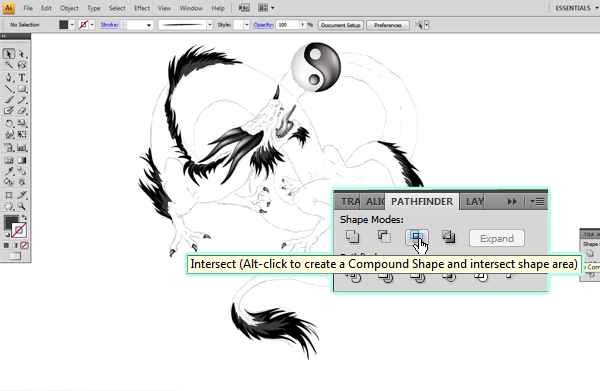Click Document Setup button
The image size is (600, 391).
tap(341, 25)
